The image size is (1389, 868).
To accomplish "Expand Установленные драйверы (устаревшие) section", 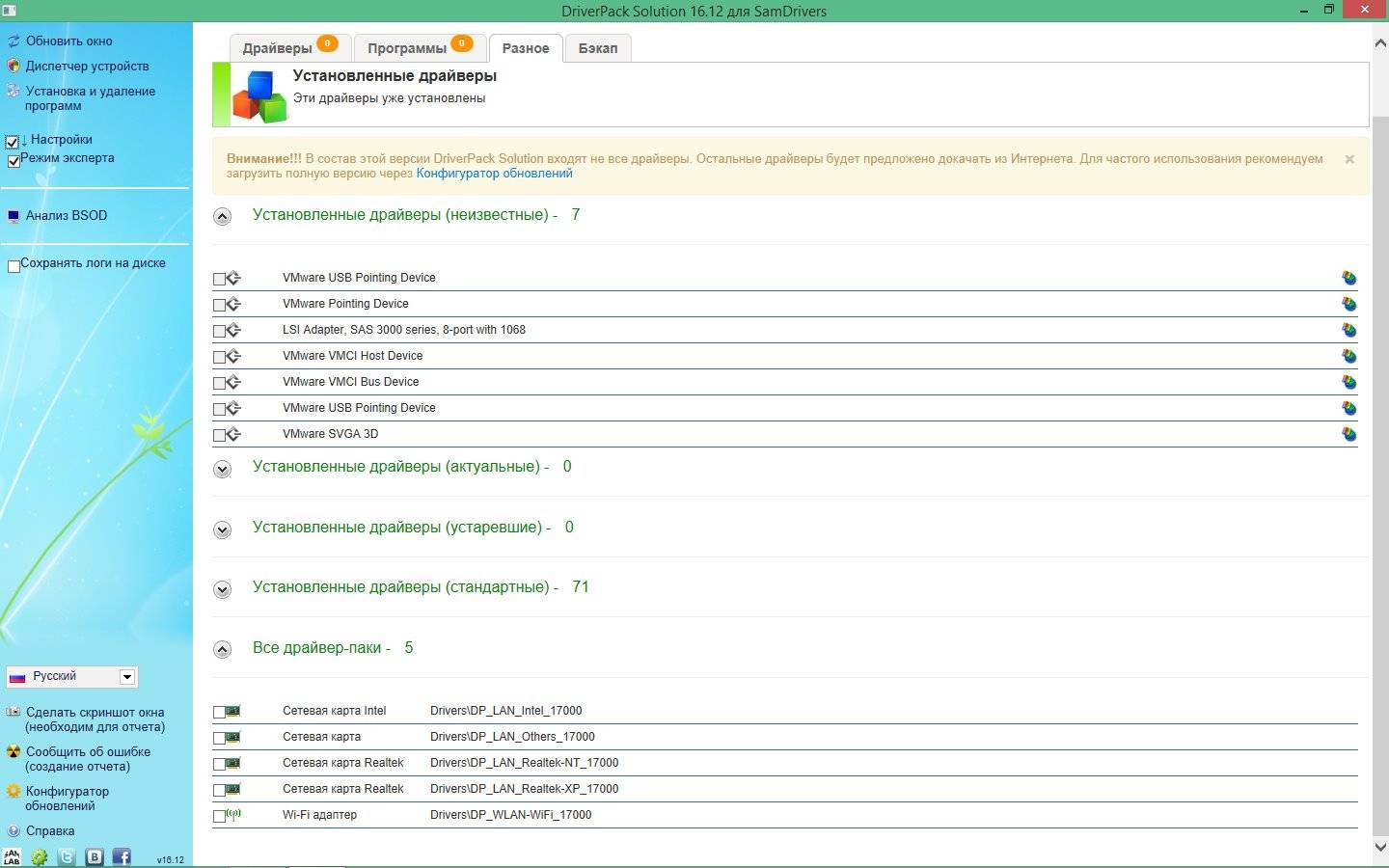I will point(222,529).
